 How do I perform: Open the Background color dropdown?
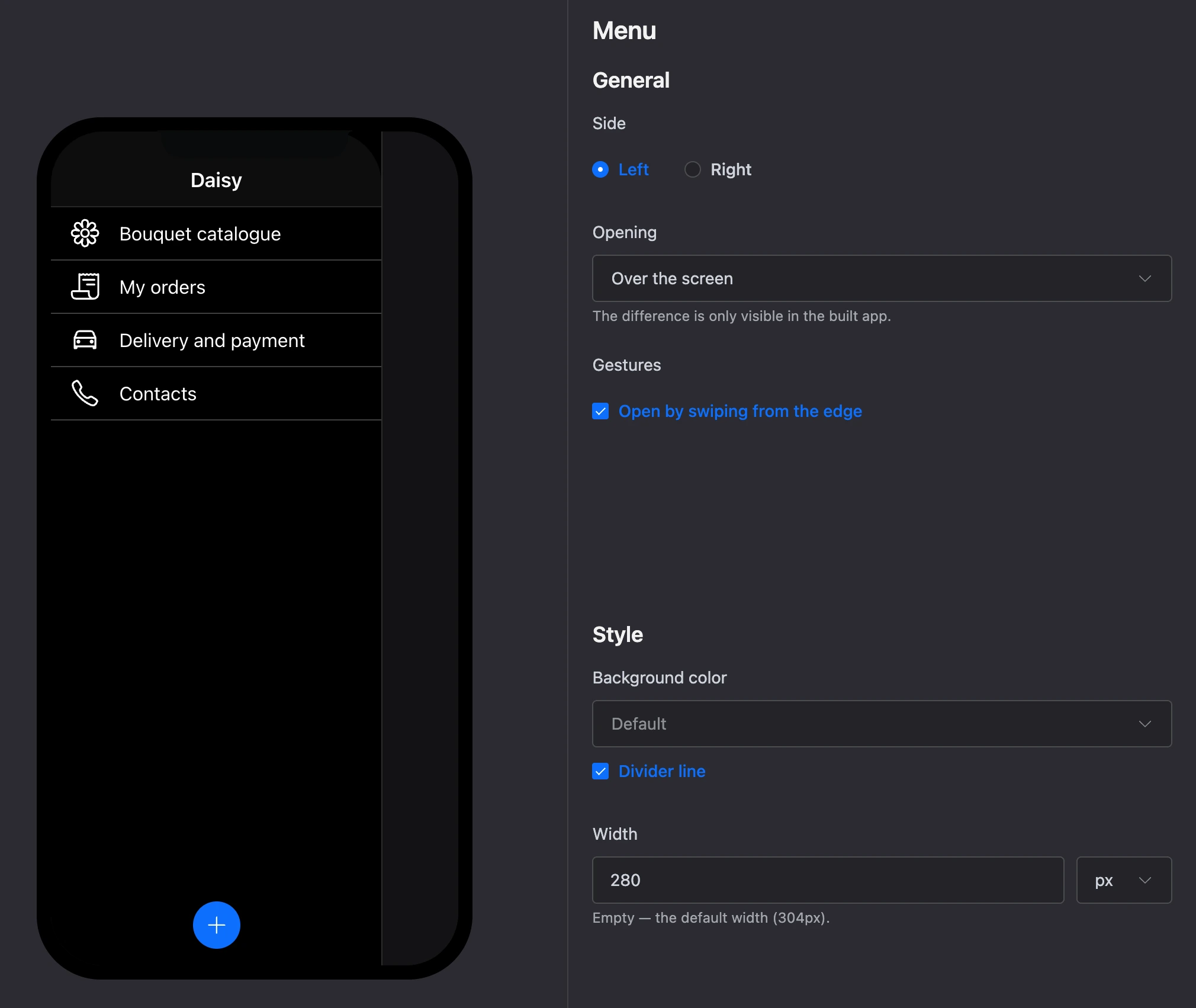coord(882,724)
